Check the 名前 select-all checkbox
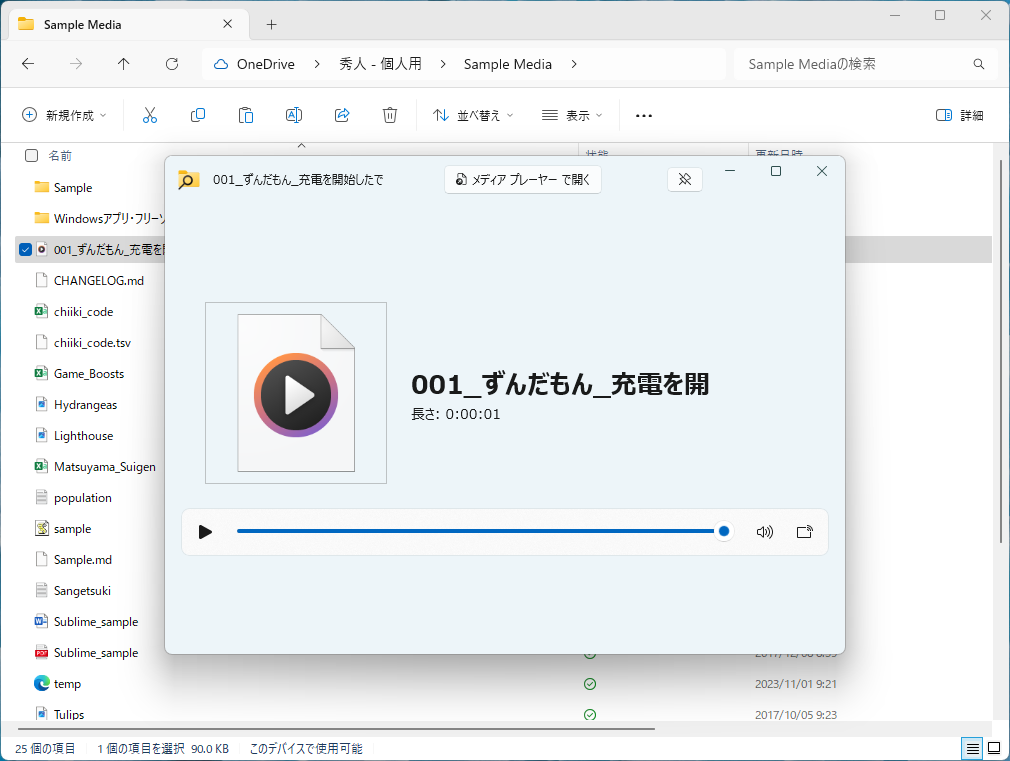 31,155
